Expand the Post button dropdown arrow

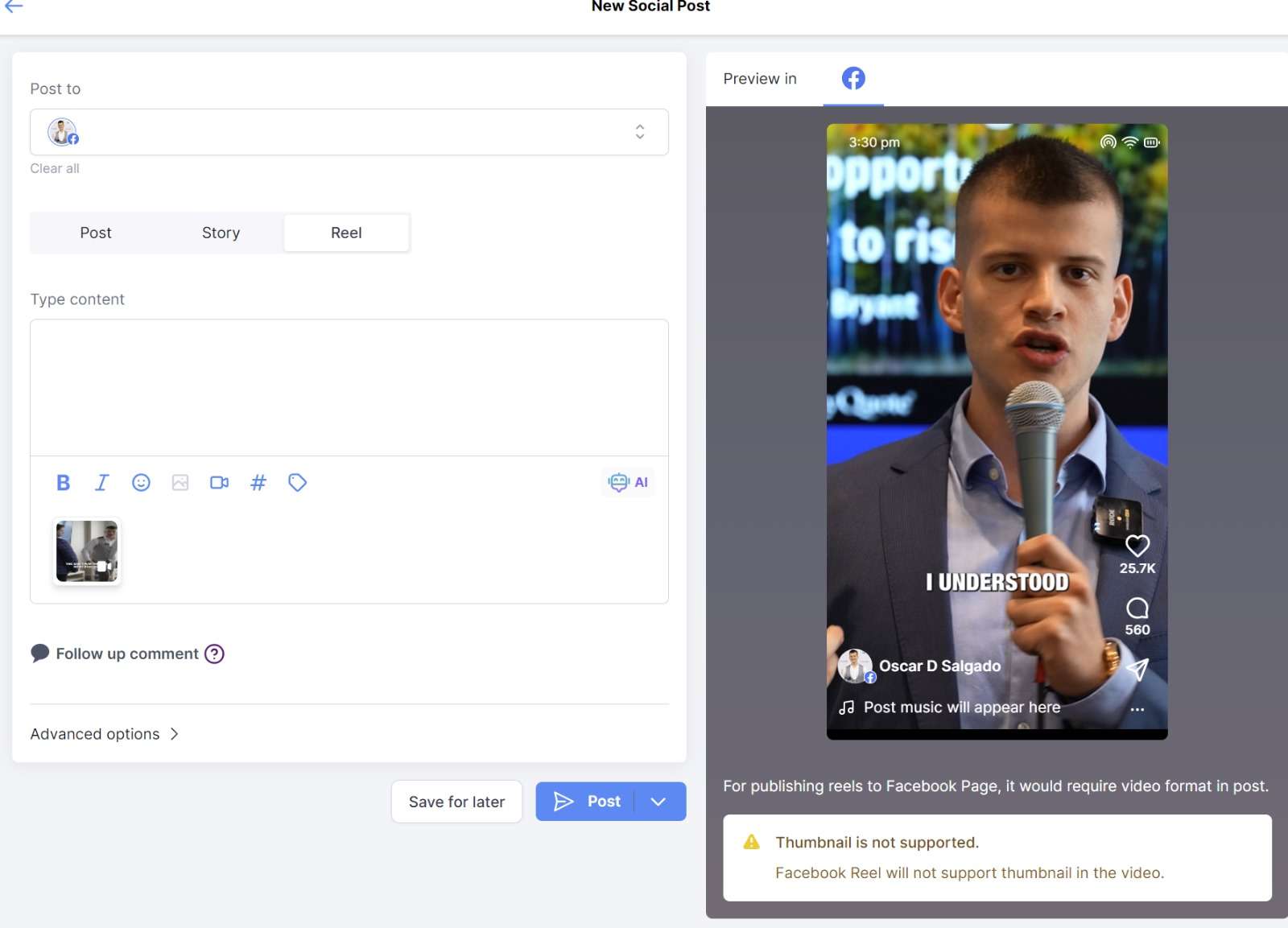click(x=658, y=802)
